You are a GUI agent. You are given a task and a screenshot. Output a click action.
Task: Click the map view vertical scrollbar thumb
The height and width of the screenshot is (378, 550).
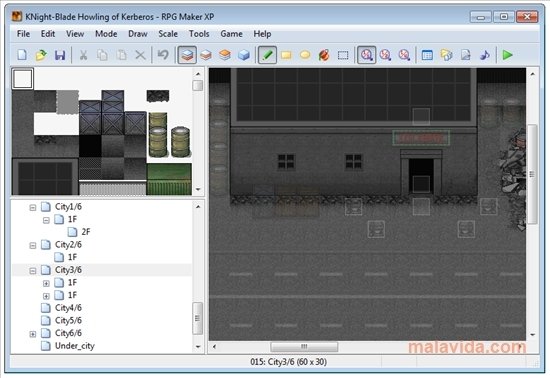(x=532, y=174)
